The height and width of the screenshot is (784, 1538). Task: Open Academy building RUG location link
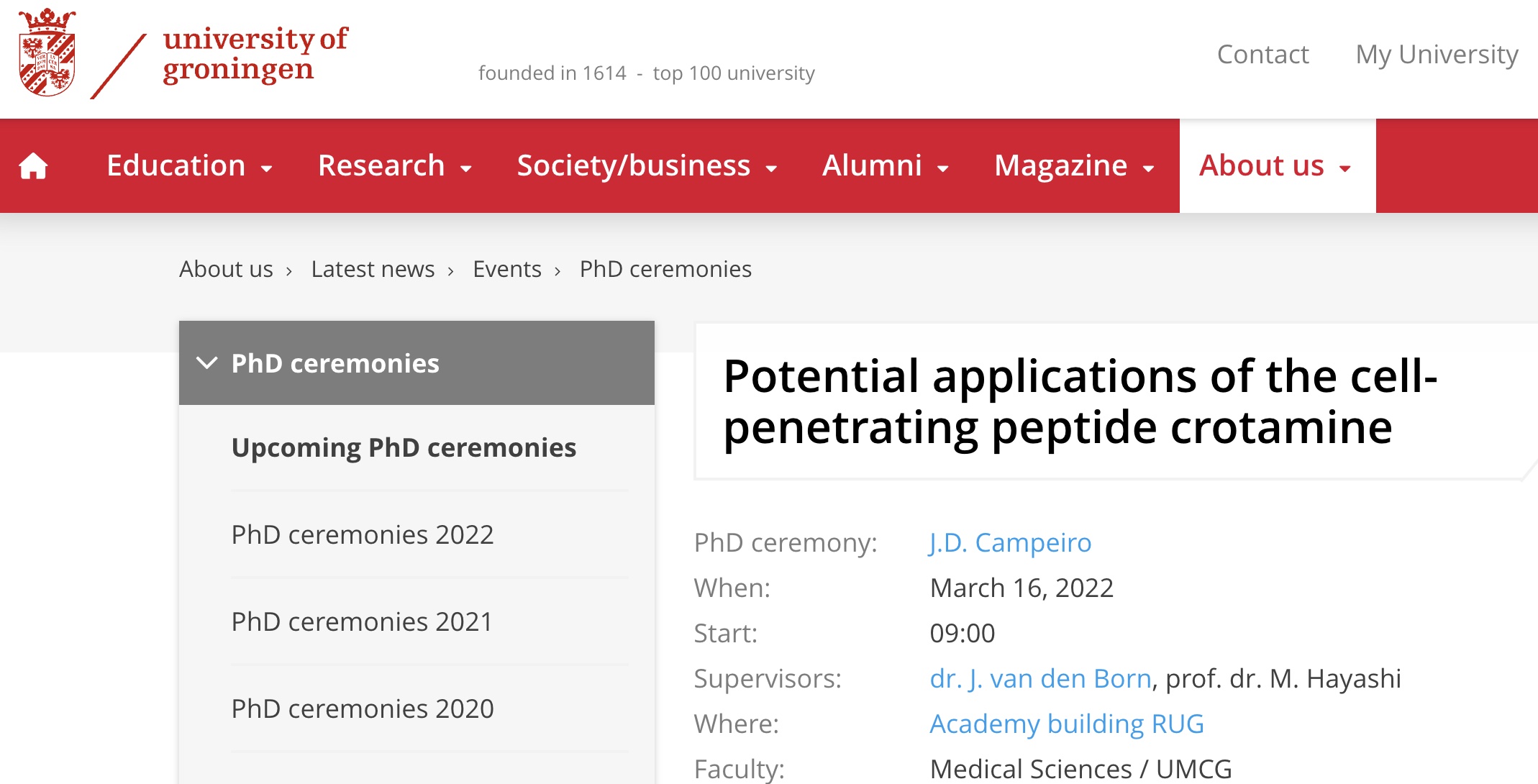[1067, 724]
